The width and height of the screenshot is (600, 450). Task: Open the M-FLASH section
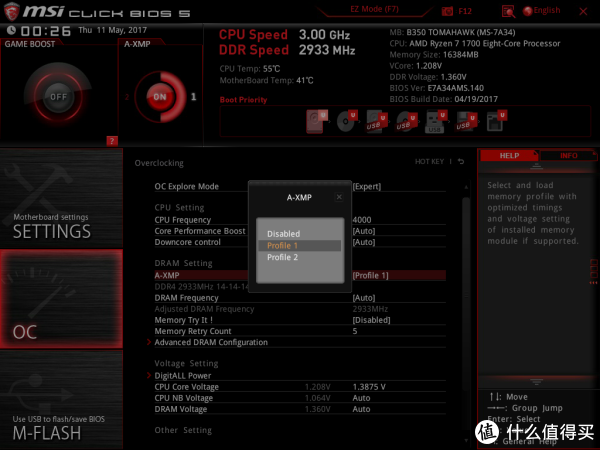[x=61, y=399]
